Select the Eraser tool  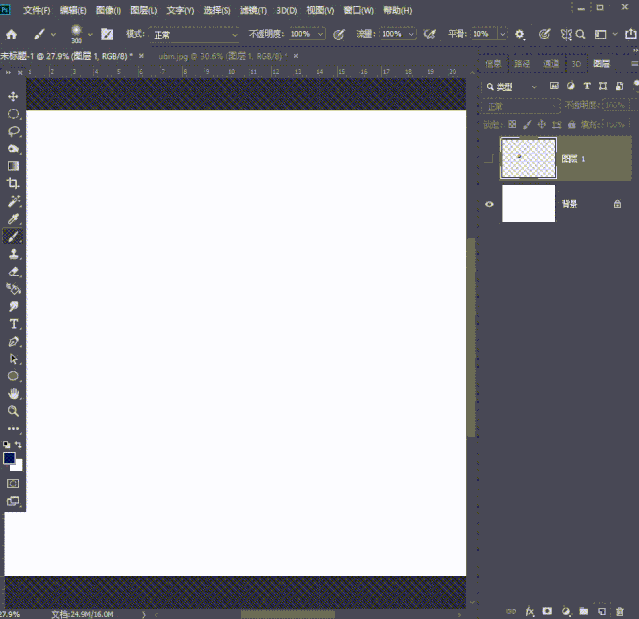[14, 271]
